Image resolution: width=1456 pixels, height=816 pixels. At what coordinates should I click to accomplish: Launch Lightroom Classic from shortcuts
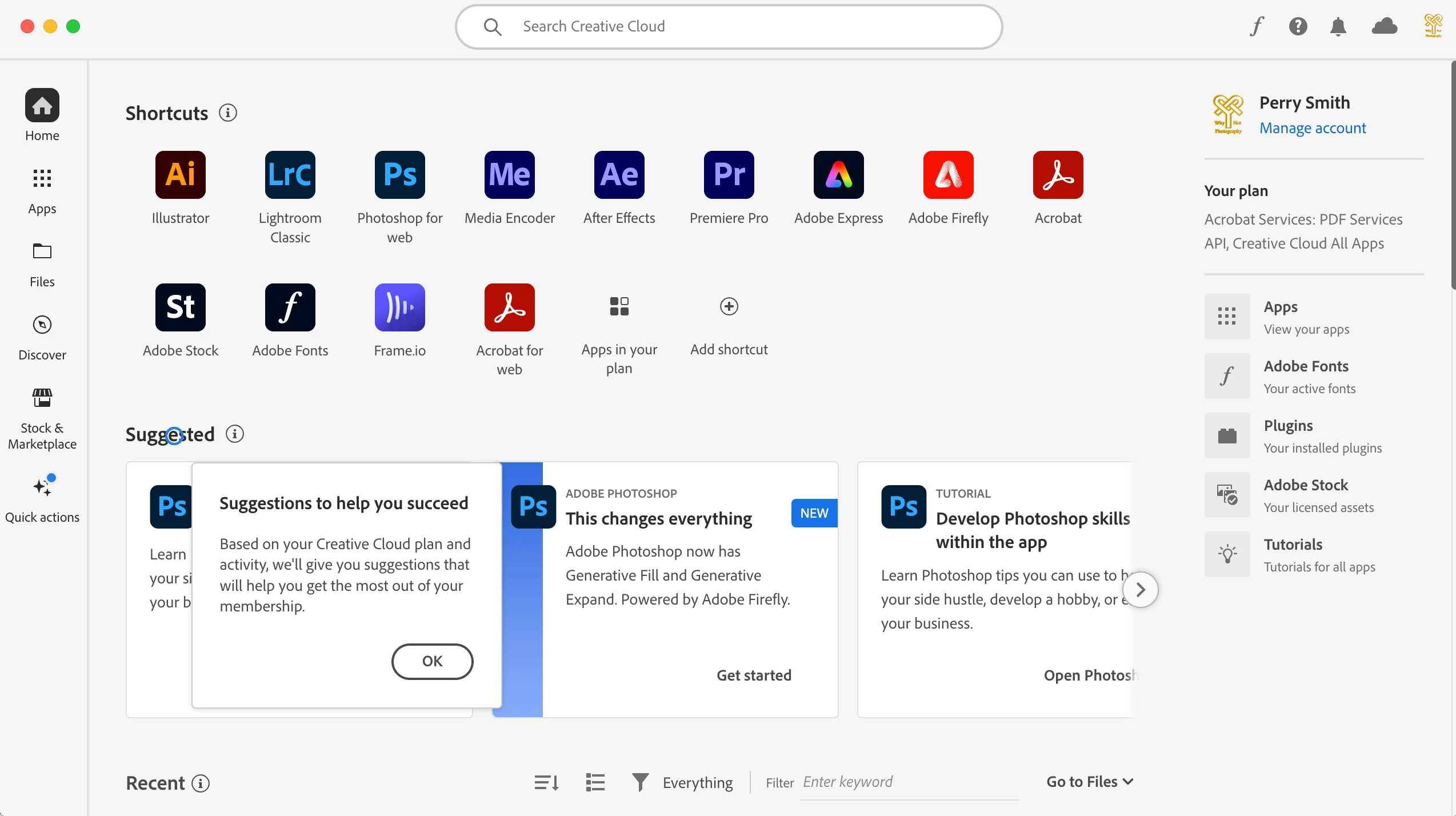pyautogui.click(x=290, y=175)
